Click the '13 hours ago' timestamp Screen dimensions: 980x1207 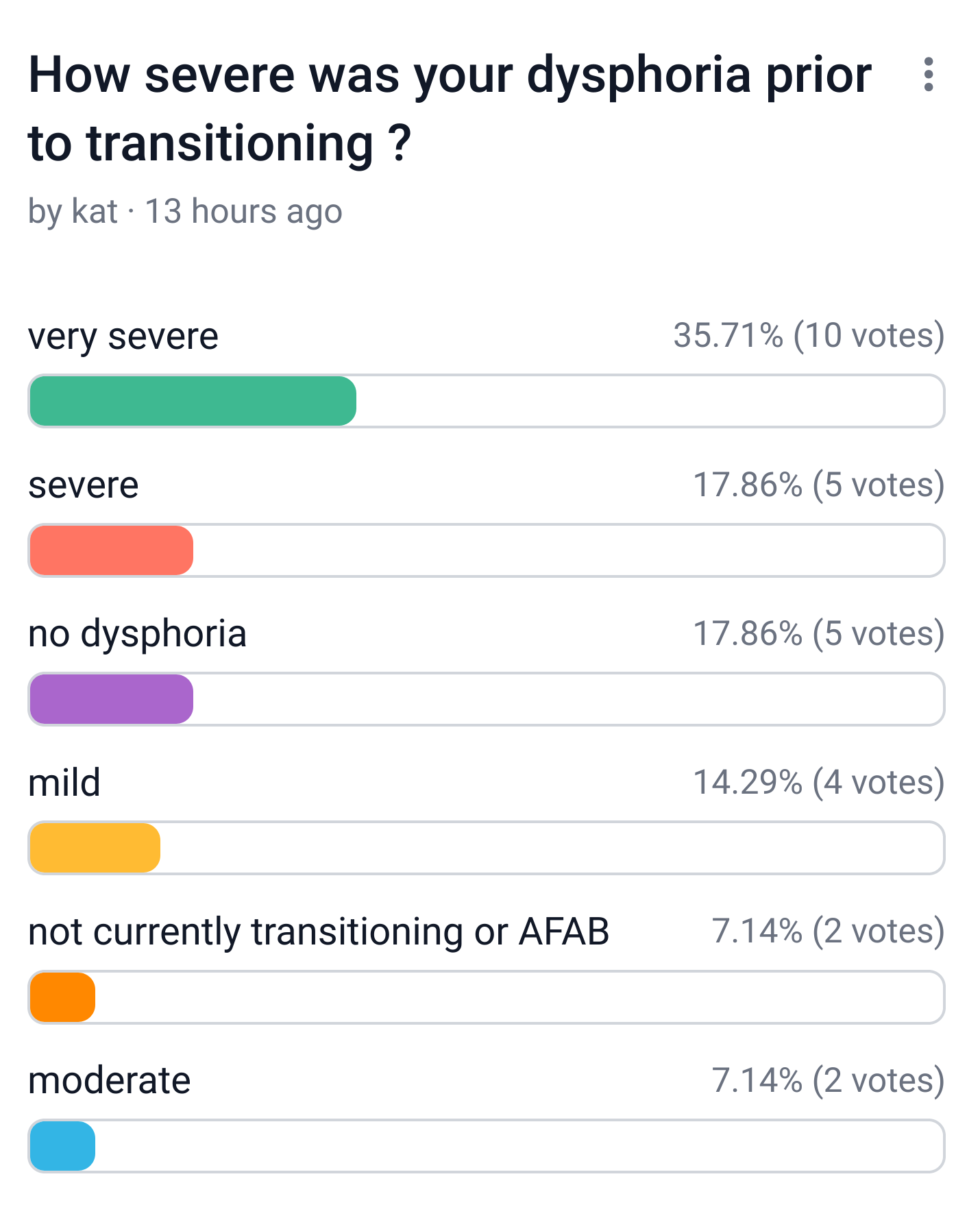coord(244,212)
